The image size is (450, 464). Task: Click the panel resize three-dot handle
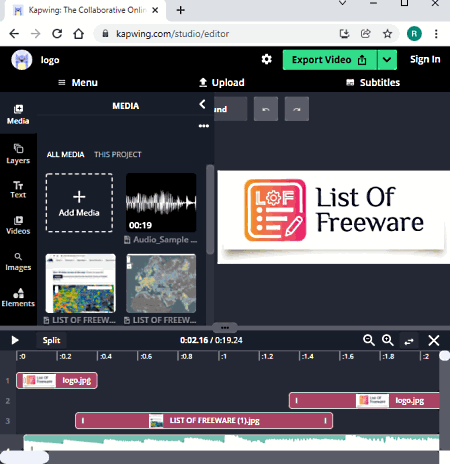(x=225, y=328)
